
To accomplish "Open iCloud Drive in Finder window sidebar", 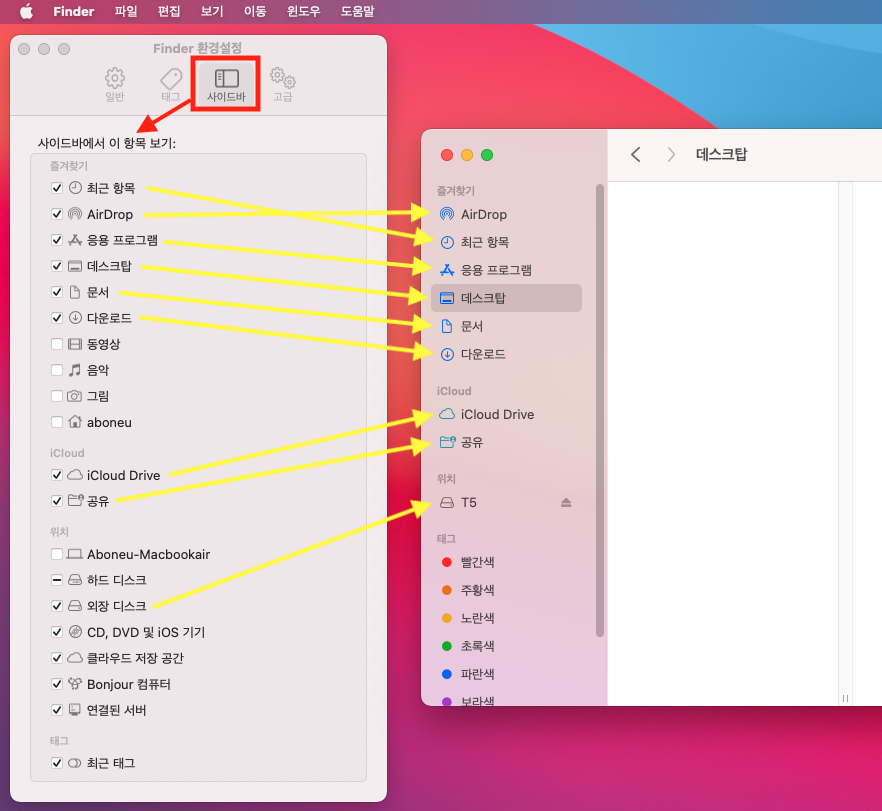I will pos(506,414).
